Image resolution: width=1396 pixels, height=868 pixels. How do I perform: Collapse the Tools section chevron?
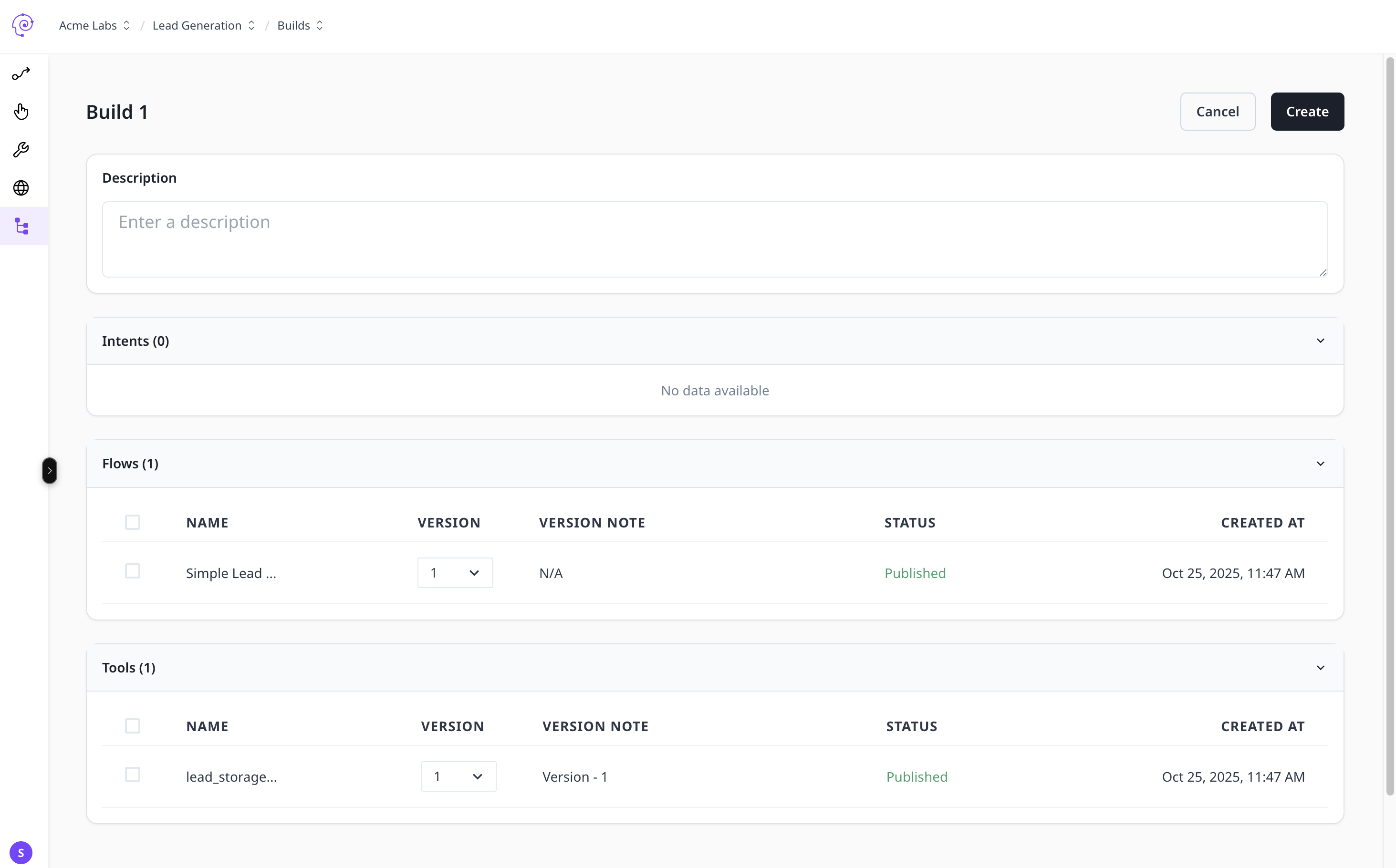pos(1320,668)
